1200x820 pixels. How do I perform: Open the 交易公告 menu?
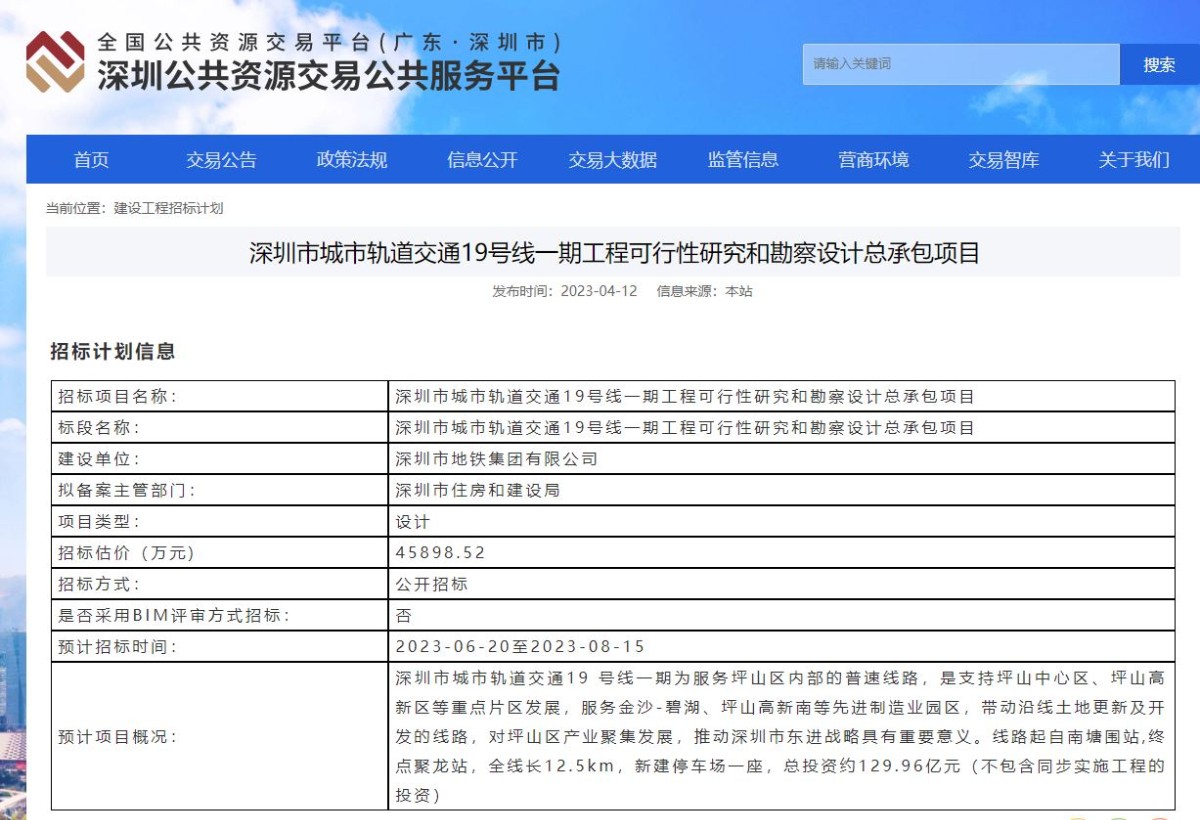pos(221,160)
